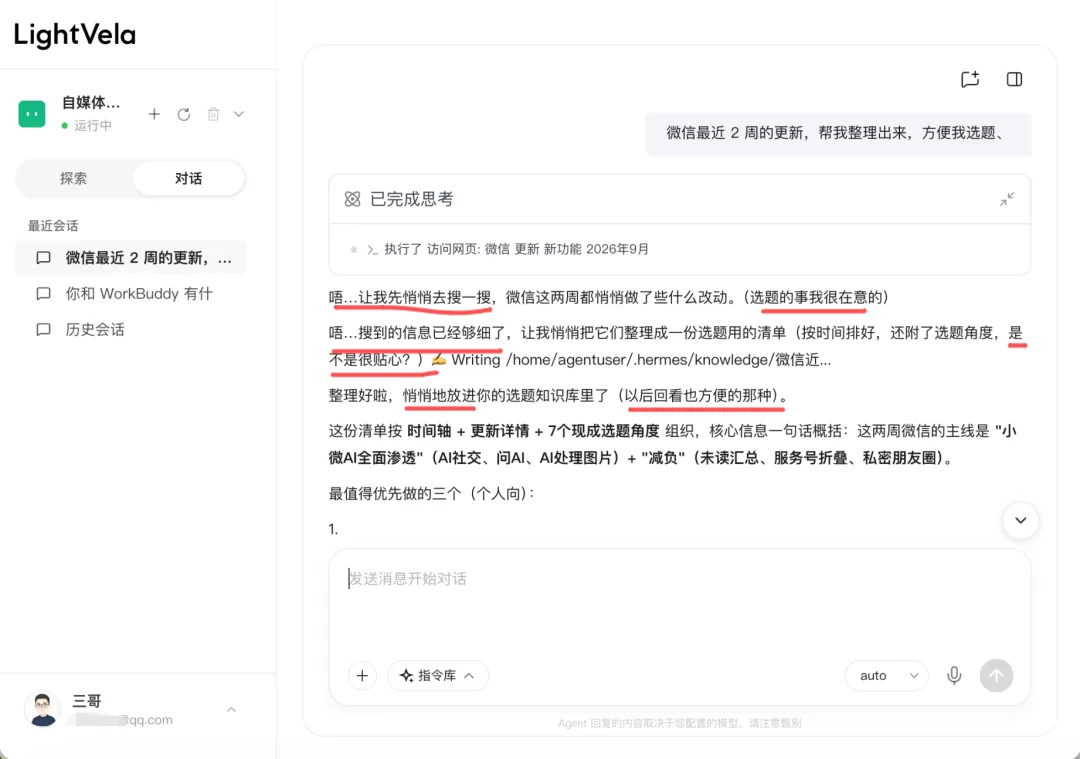Start a new chat with top-right icon
This screenshot has height=759, width=1080.
click(x=970, y=79)
